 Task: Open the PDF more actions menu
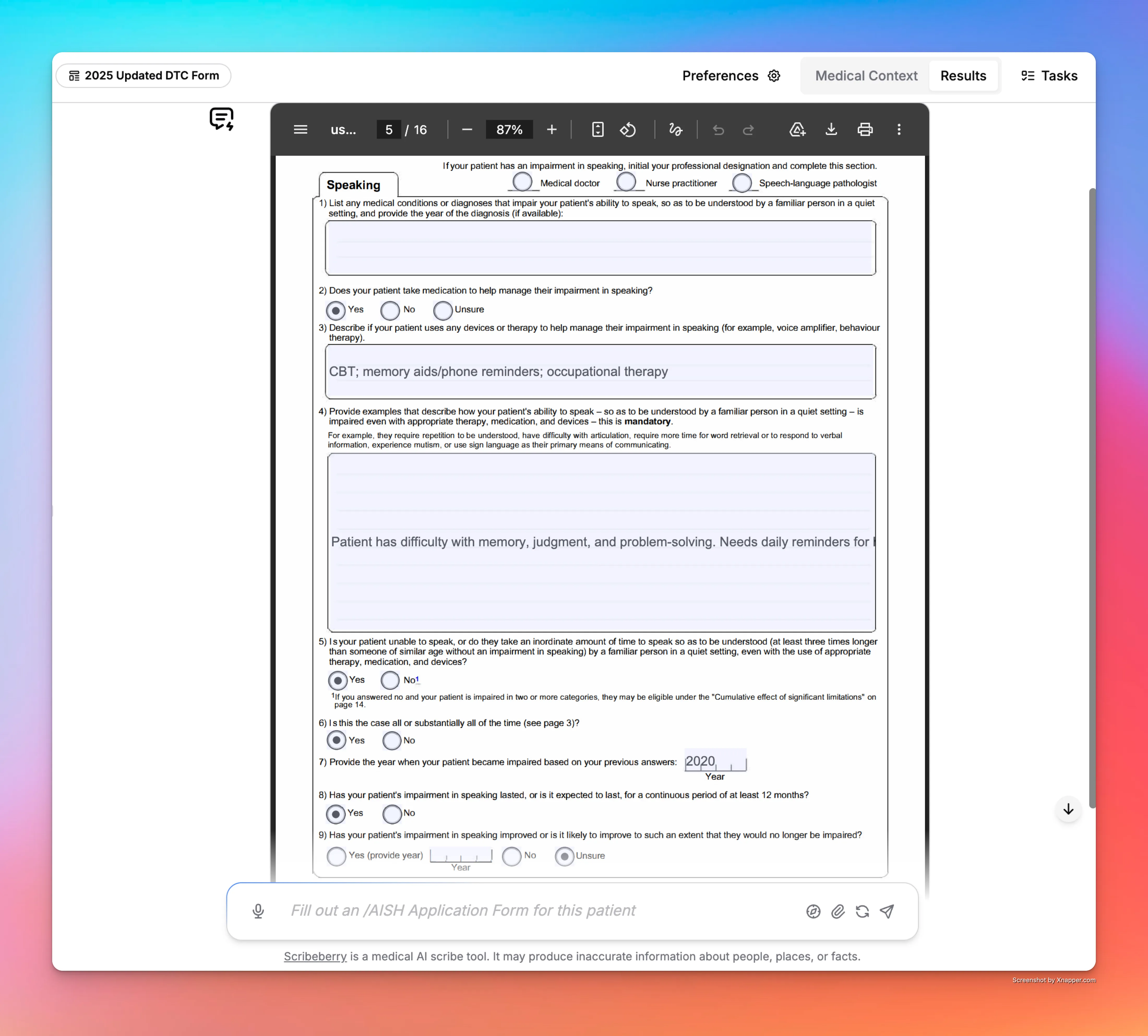point(899,130)
